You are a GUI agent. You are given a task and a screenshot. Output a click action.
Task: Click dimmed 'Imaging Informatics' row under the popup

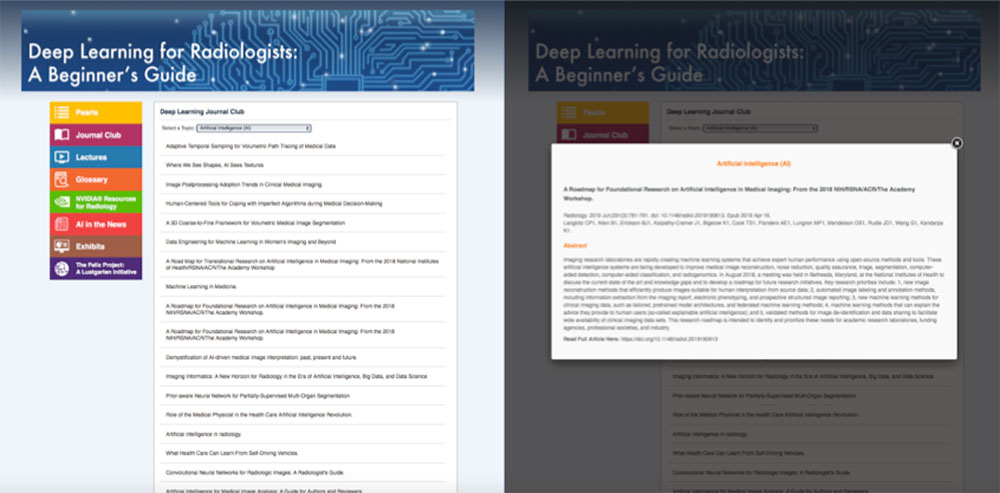802,376
